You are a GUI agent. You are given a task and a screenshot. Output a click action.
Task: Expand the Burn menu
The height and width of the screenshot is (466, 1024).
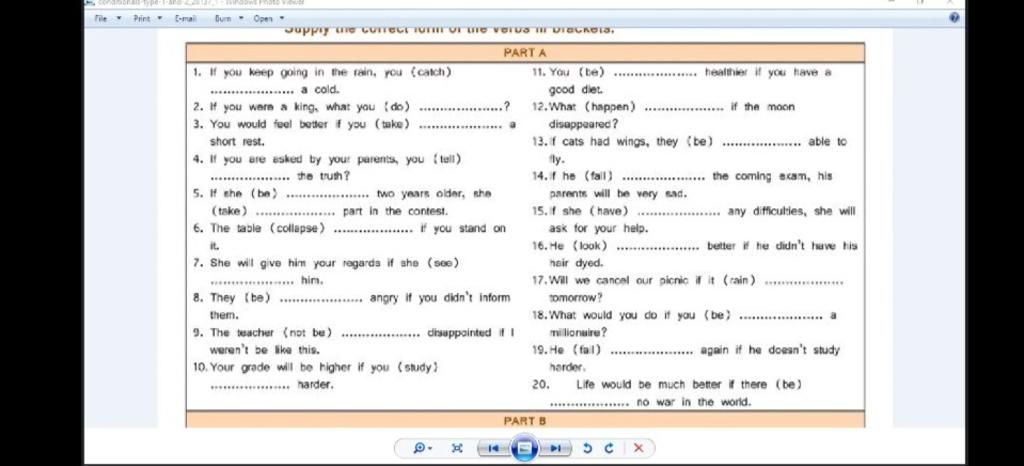tap(229, 19)
